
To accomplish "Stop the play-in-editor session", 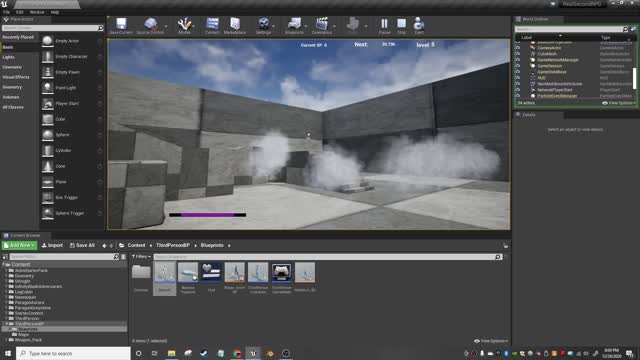I will tap(402, 26).
